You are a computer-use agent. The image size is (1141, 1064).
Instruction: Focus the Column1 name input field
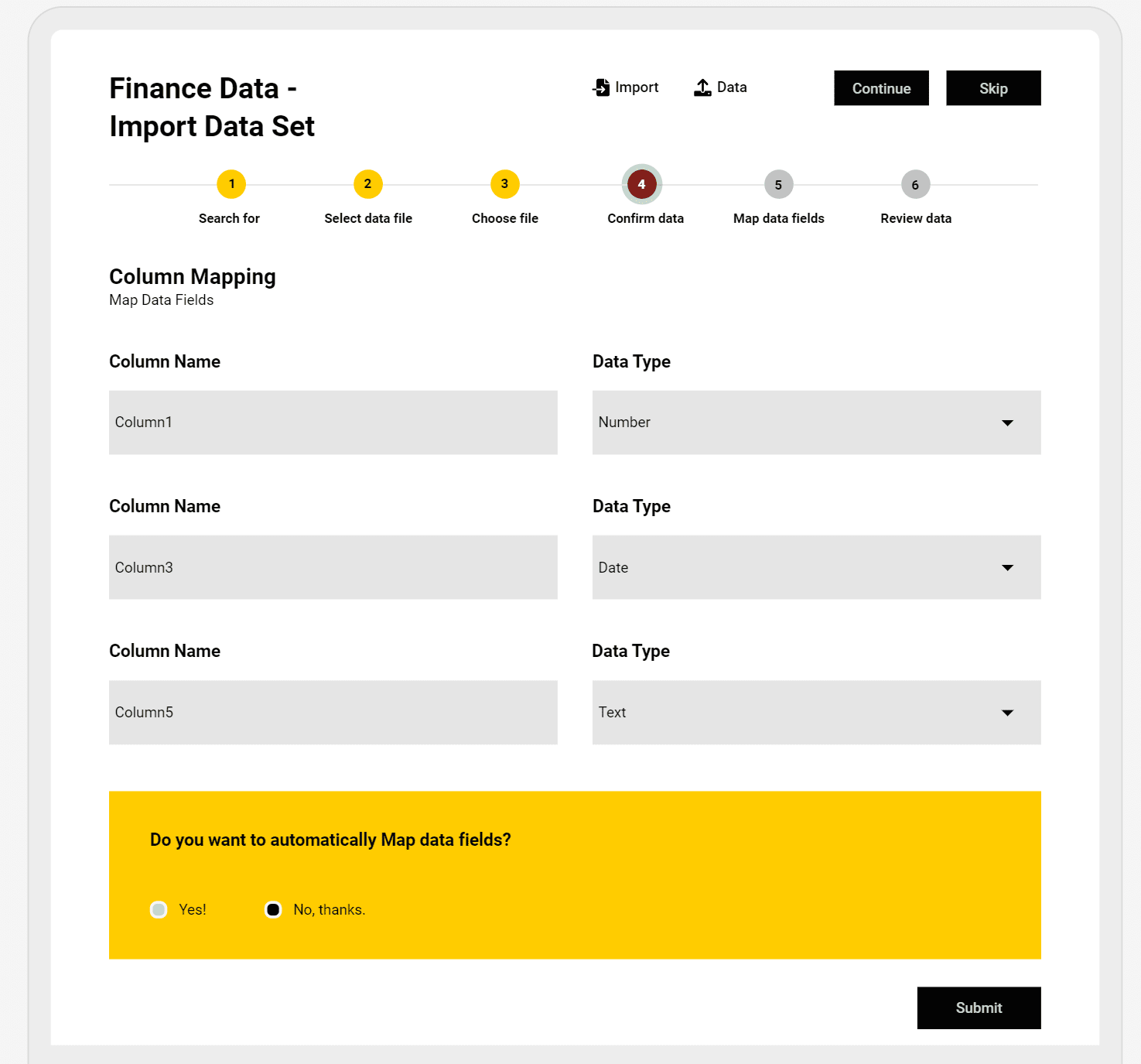(333, 423)
